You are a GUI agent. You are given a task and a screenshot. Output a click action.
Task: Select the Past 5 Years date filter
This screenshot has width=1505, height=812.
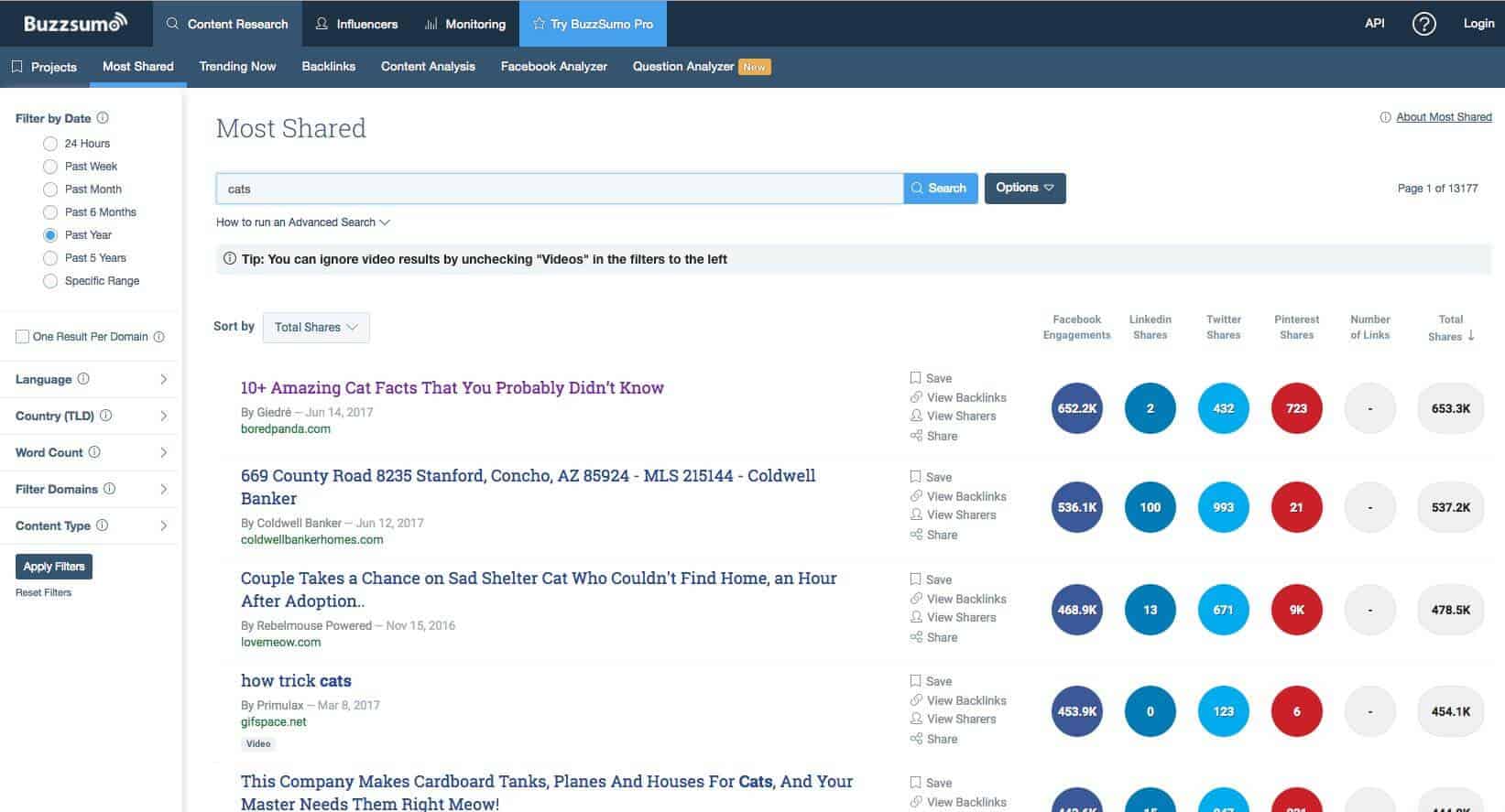pyautogui.click(x=50, y=258)
